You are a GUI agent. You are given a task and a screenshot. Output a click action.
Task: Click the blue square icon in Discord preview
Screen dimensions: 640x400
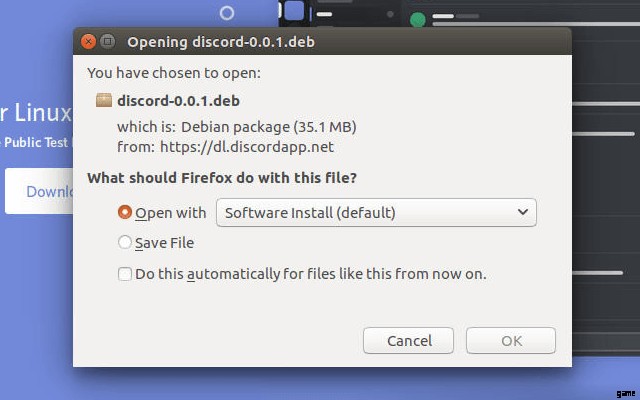coord(294,11)
